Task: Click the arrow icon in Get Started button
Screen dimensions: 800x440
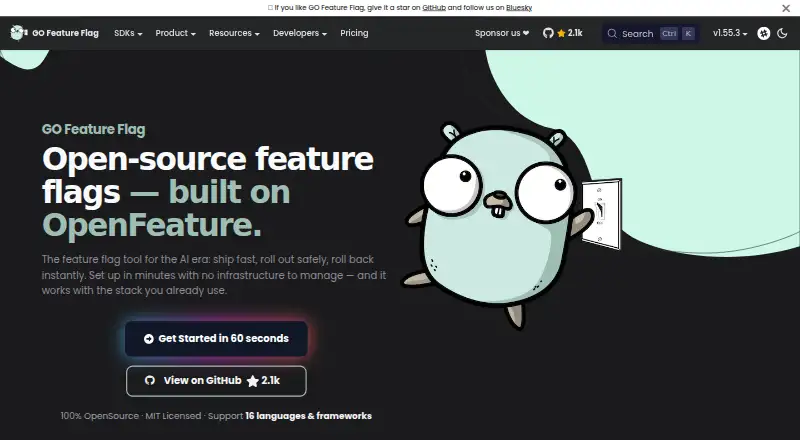Action: click(x=148, y=339)
